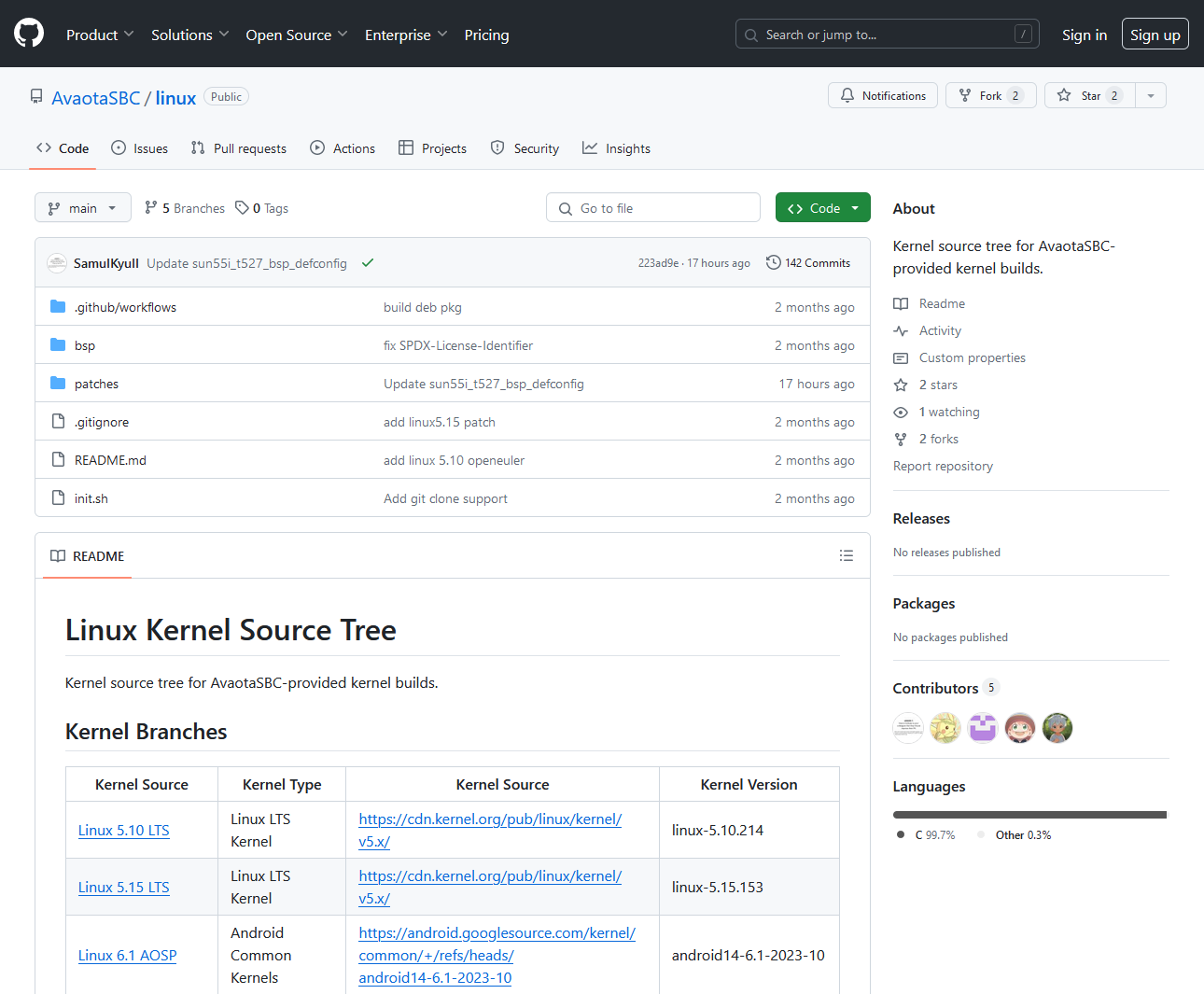Viewport: 1204px width, 994px height.
Task: Select the README tab
Action: [88, 556]
